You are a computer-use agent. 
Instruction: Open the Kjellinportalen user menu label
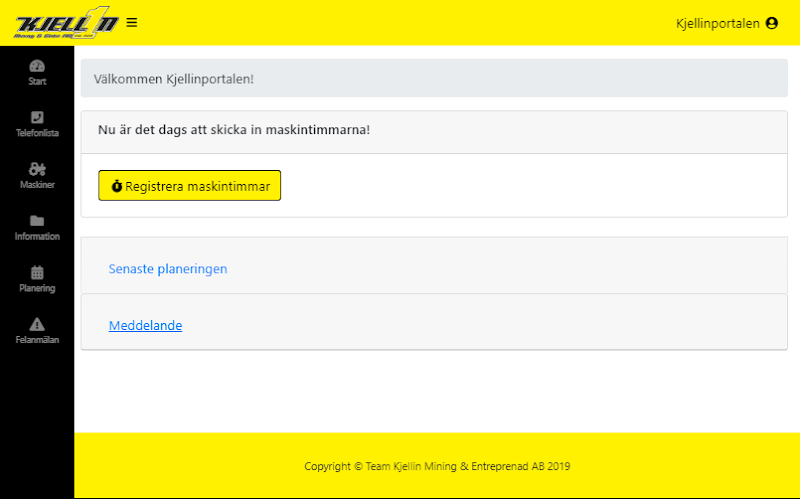tap(717, 23)
